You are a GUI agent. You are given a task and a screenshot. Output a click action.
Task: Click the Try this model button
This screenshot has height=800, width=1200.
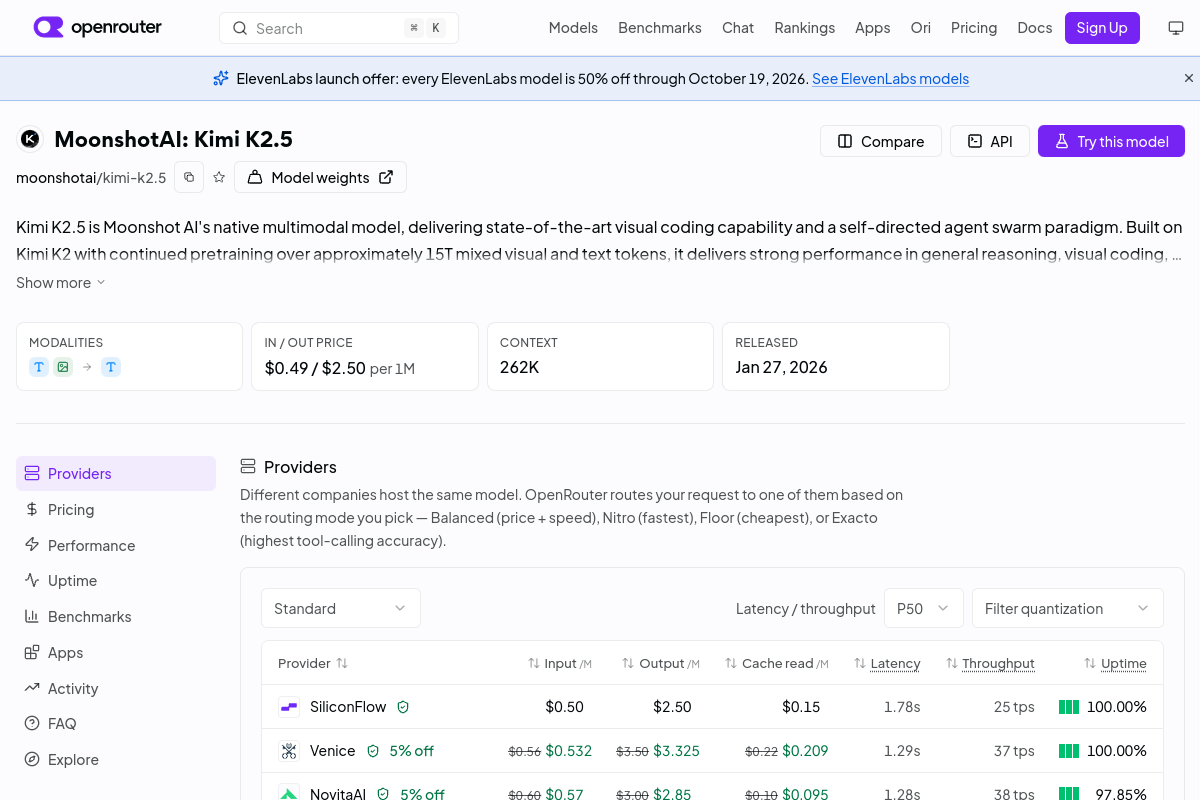tap(1111, 141)
